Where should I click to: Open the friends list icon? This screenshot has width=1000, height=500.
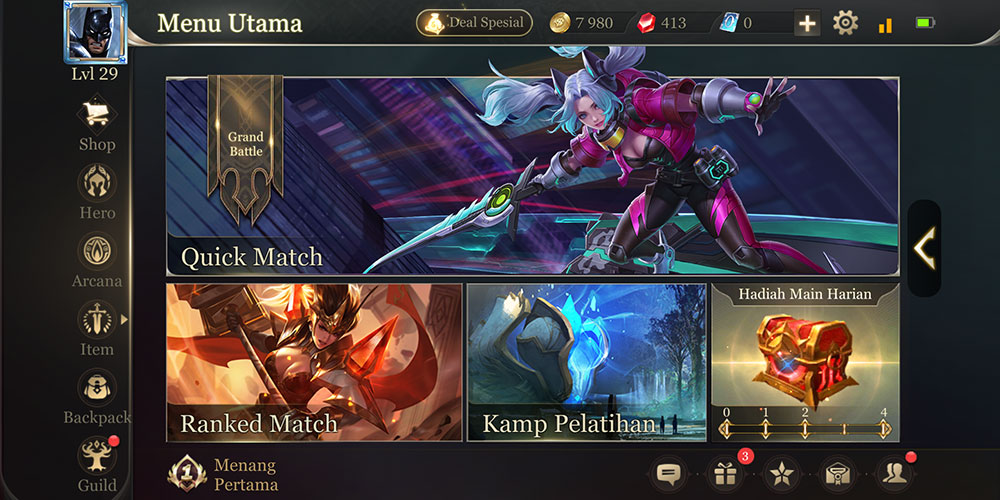point(895,474)
